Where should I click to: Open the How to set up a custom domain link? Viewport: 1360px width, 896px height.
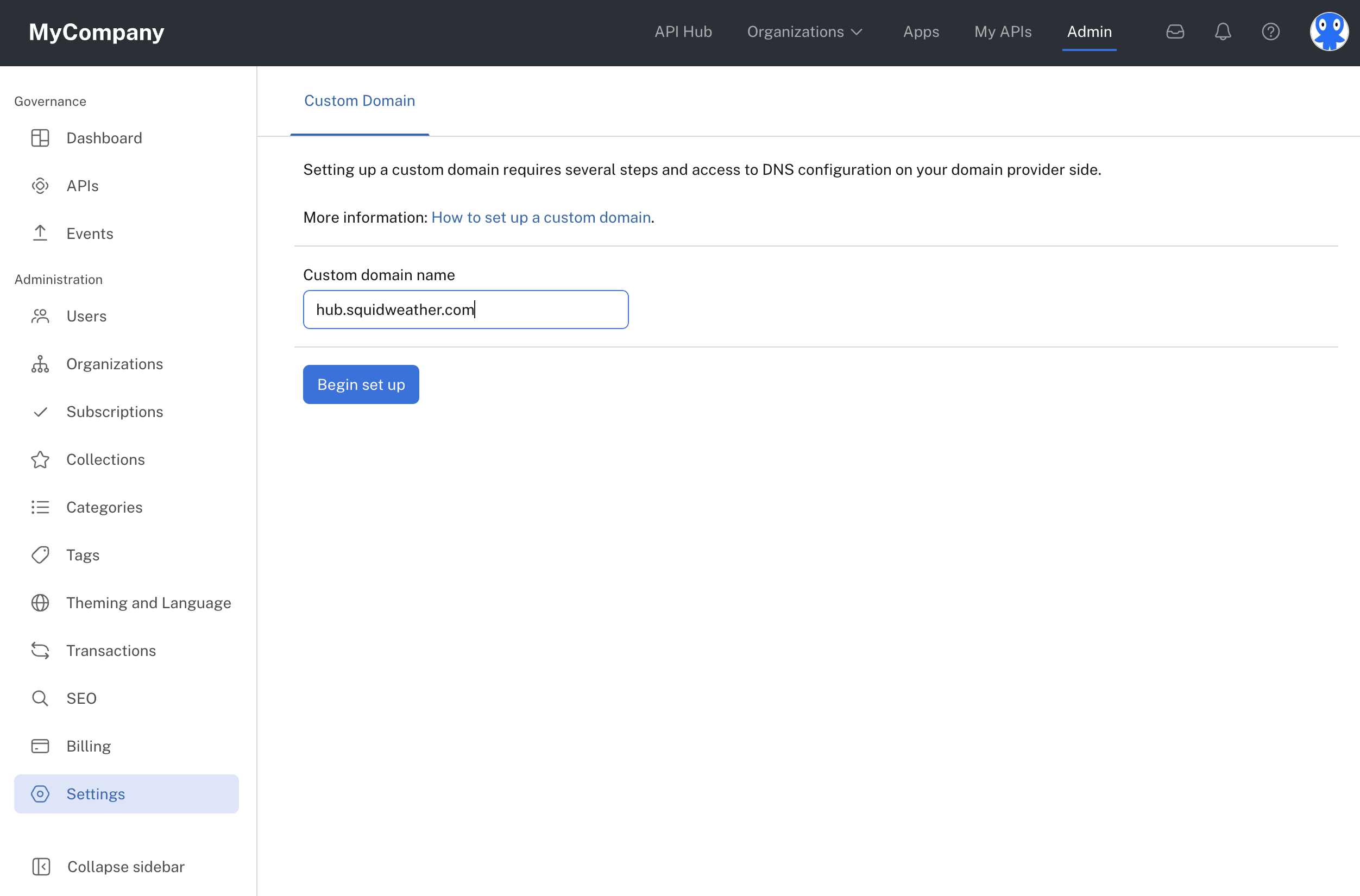click(540, 217)
